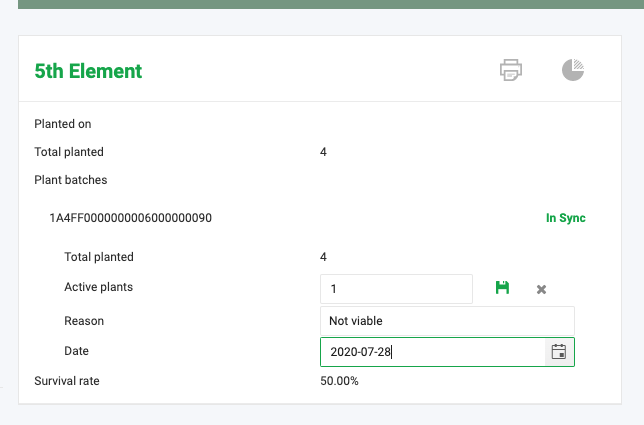Edit the Active plants number field
The image size is (644, 425).
[x=396, y=289]
